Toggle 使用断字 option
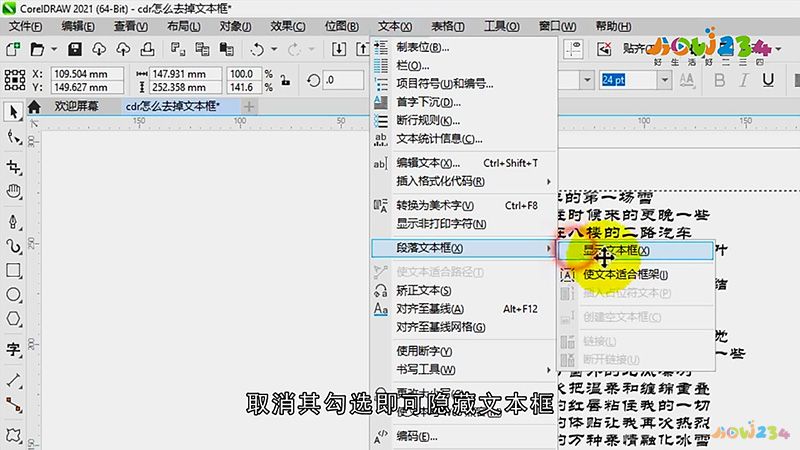The image size is (800, 450). click(x=464, y=351)
